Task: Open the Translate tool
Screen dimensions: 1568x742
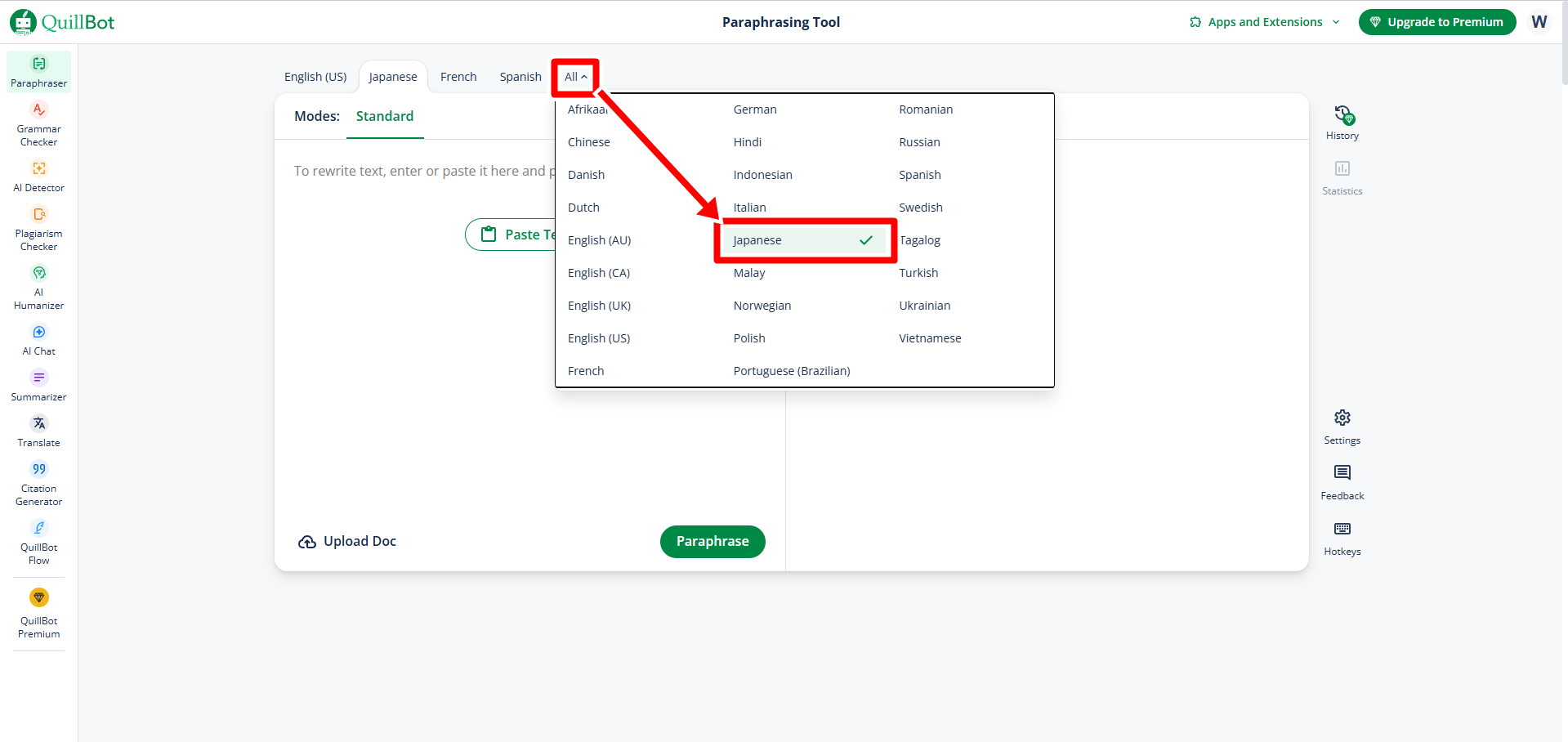Action: (38, 431)
